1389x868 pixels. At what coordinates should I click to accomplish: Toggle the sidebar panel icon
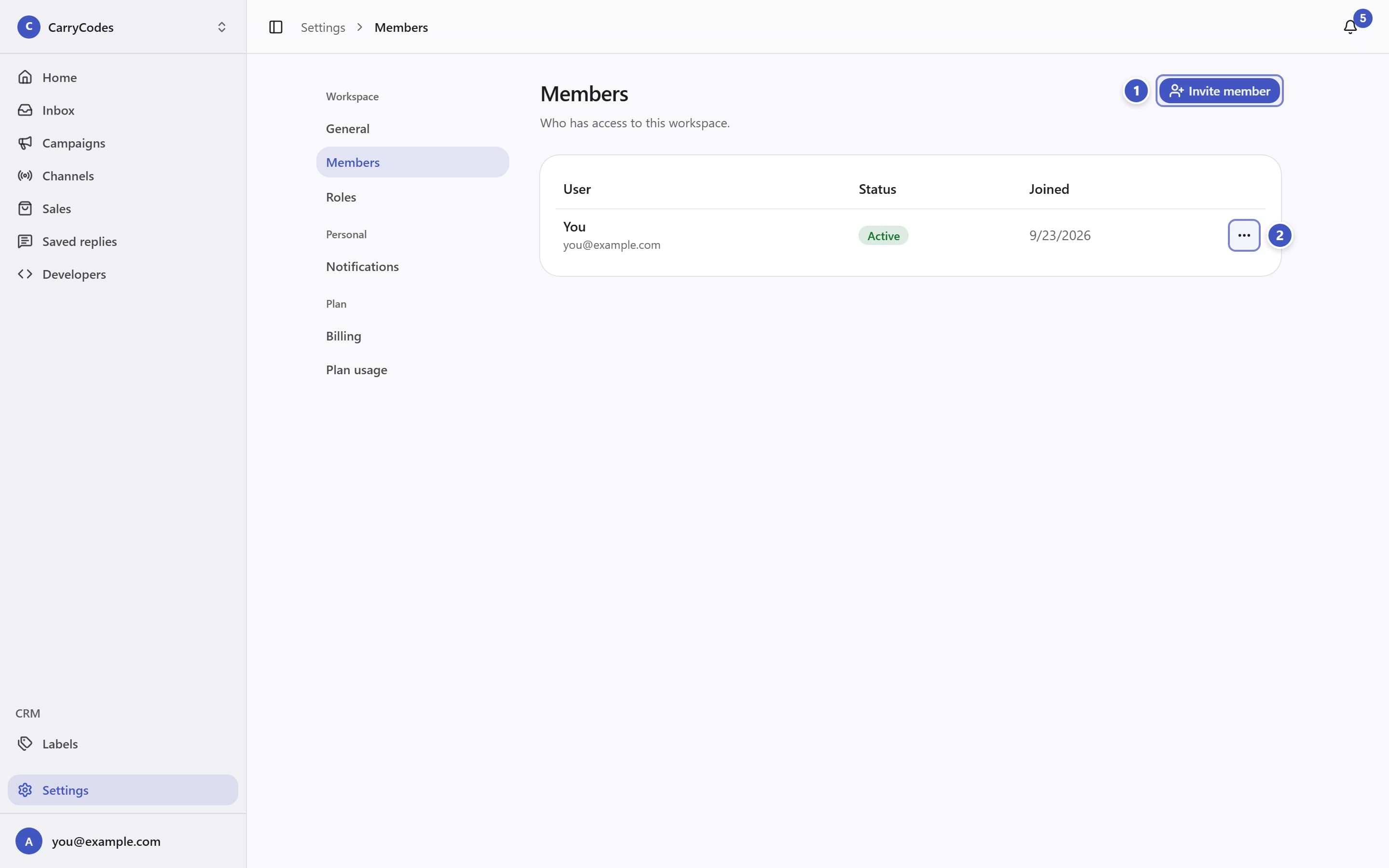(275, 27)
